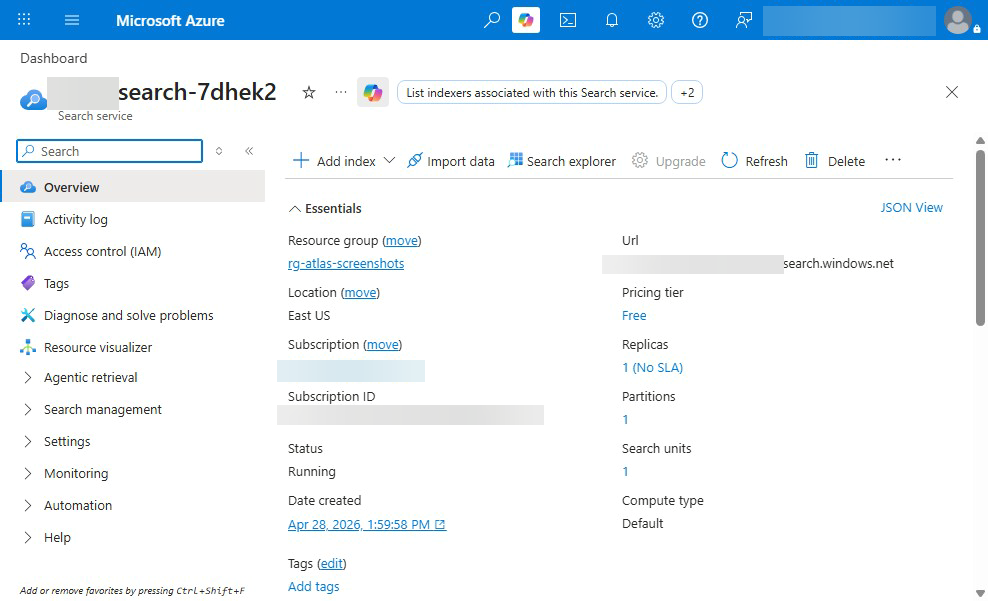Viewport: 988px width, 601px height.
Task: Open Search explorer
Action: click(x=561, y=161)
